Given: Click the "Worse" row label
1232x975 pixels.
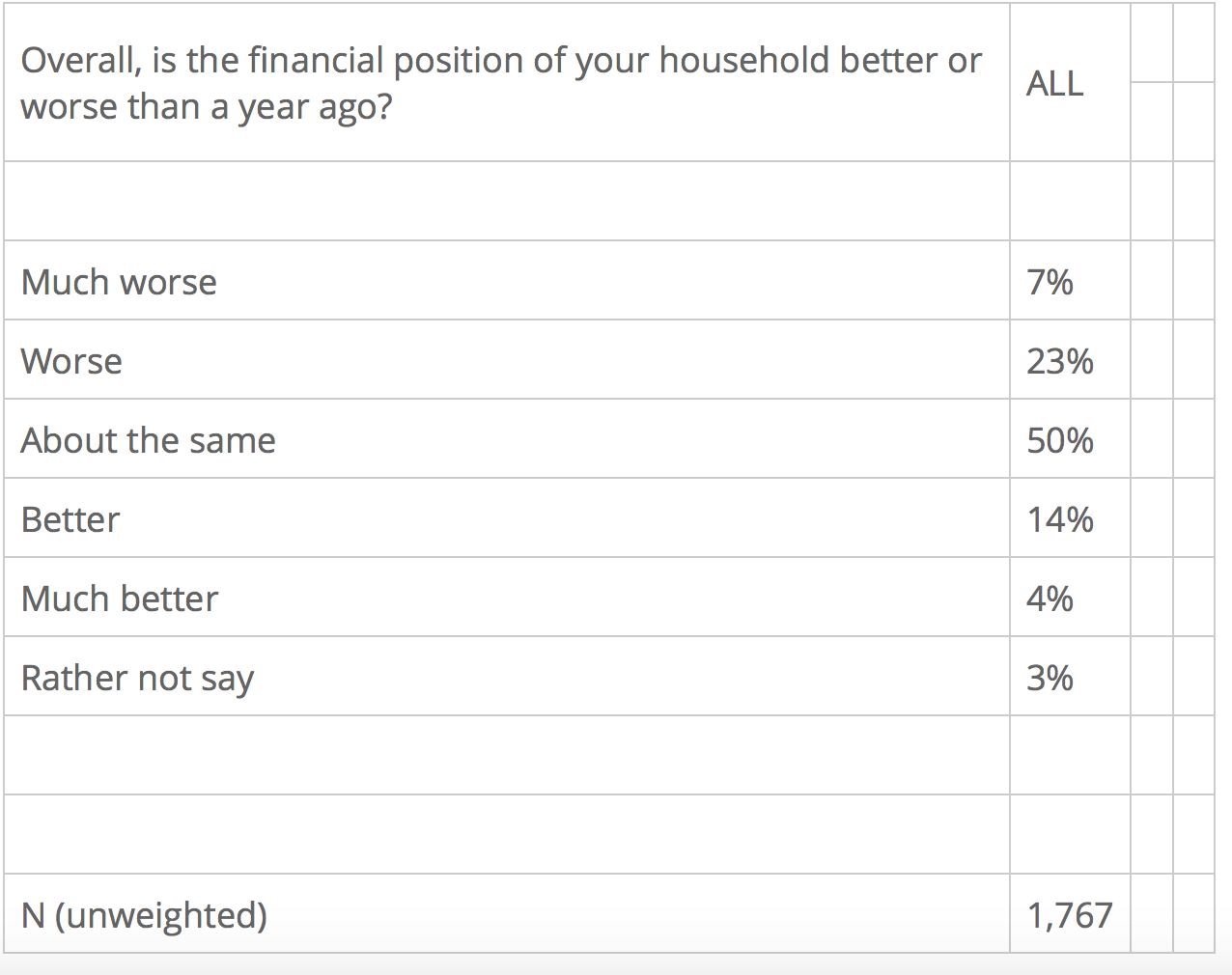Looking at the screenshot, I should pos(71,361).
